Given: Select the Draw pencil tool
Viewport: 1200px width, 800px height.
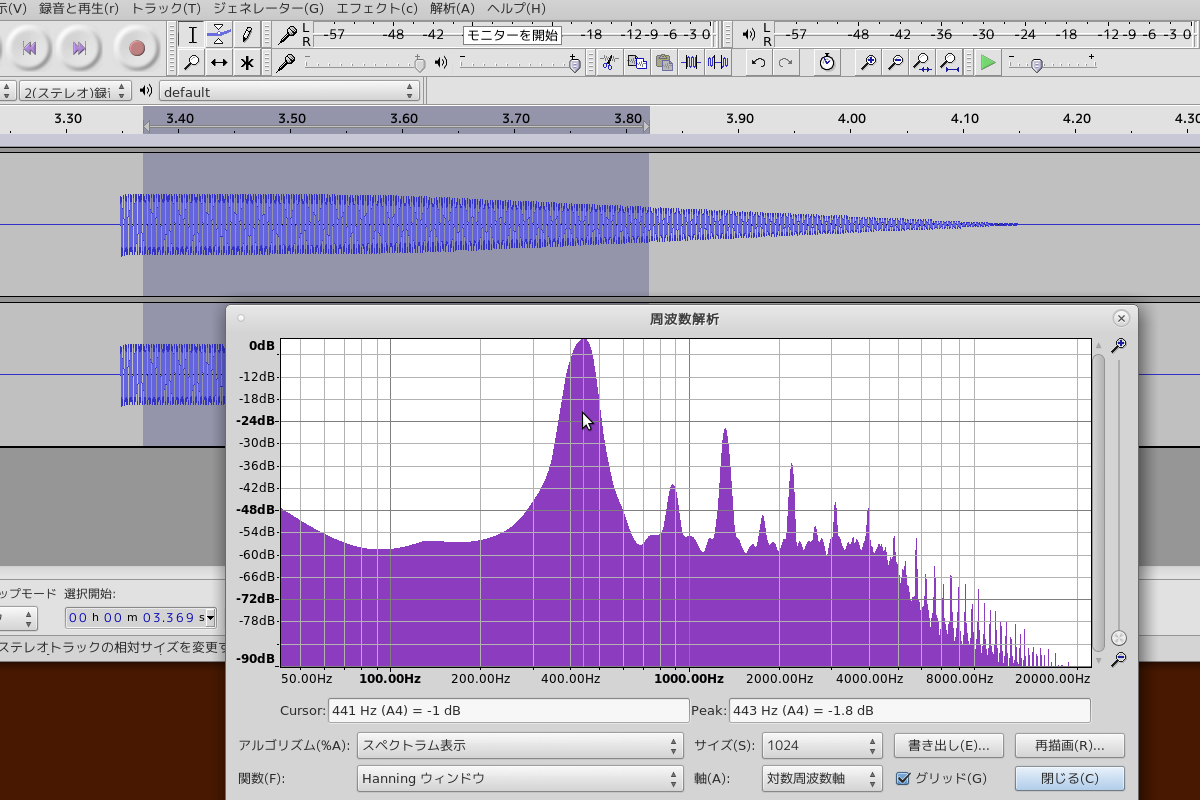Looking at the screenshot, I should [x=246, y=34].
